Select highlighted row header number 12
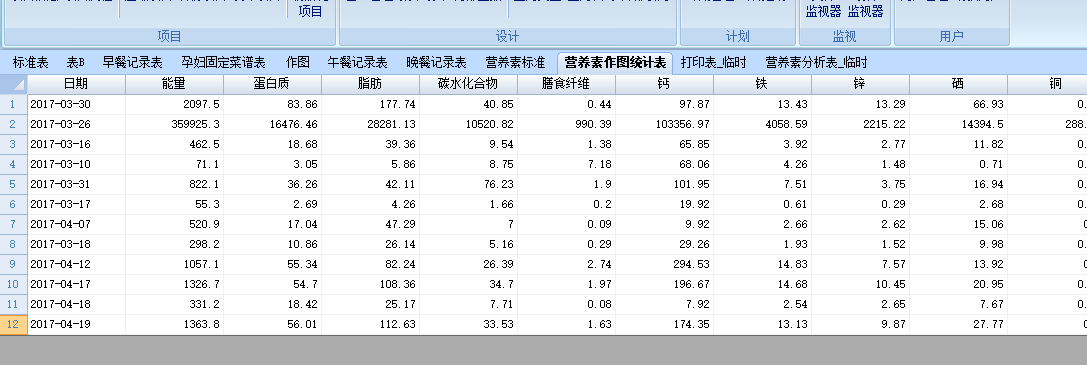This screenshot has height=365, width=1087. 14,325
